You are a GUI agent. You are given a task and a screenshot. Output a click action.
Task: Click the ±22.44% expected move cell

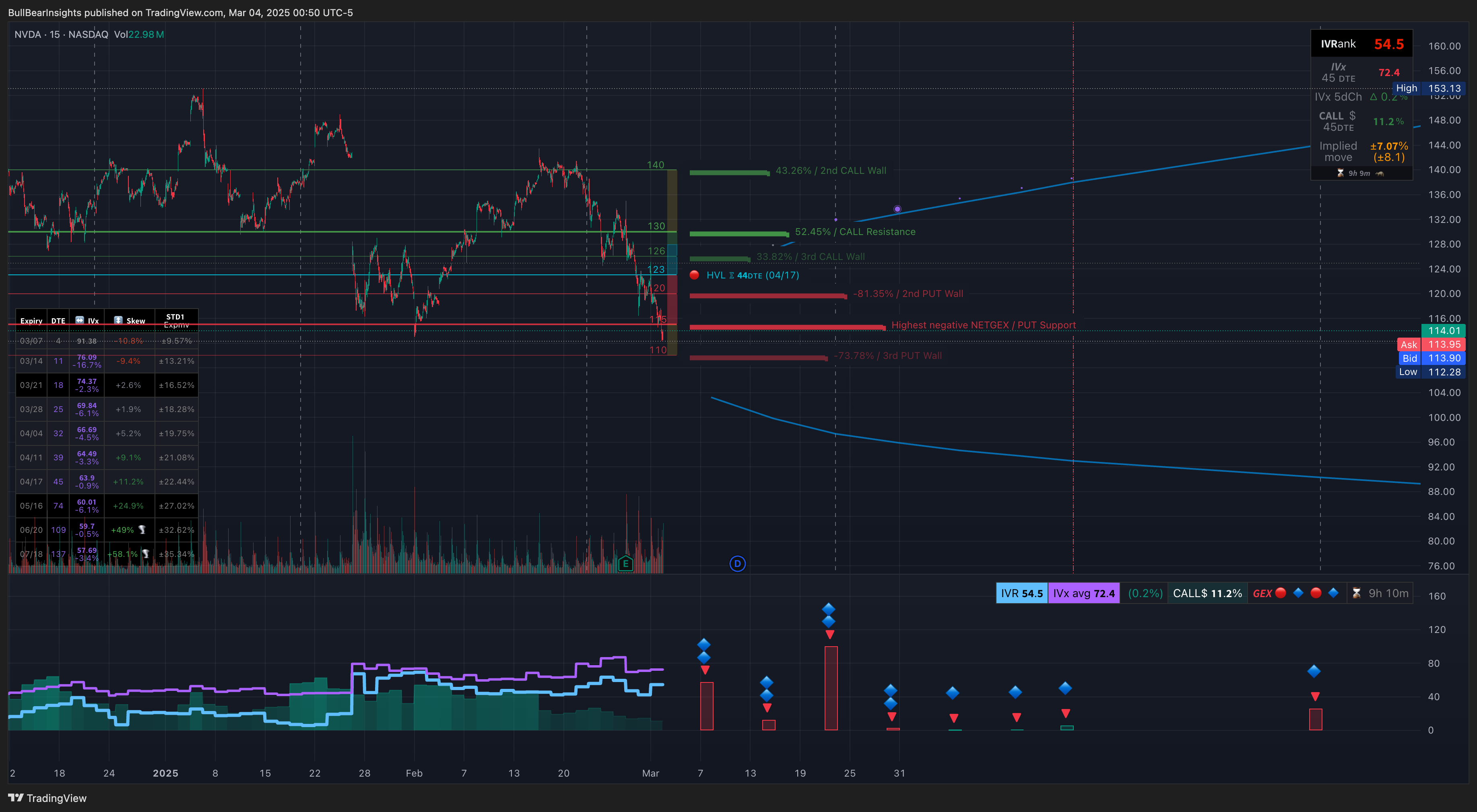pyautogui.click(x=177, y=482)
